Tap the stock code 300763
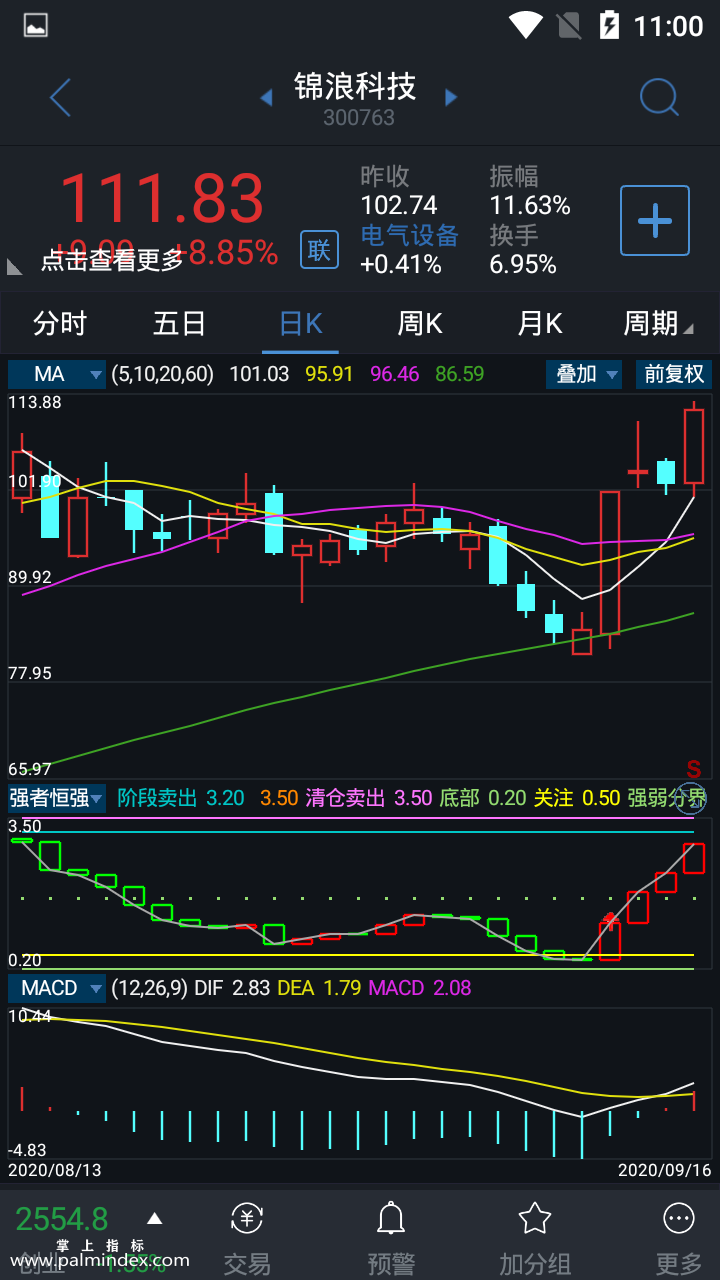The width and height of the screenshot is (720, 1280). click(359, 117)
